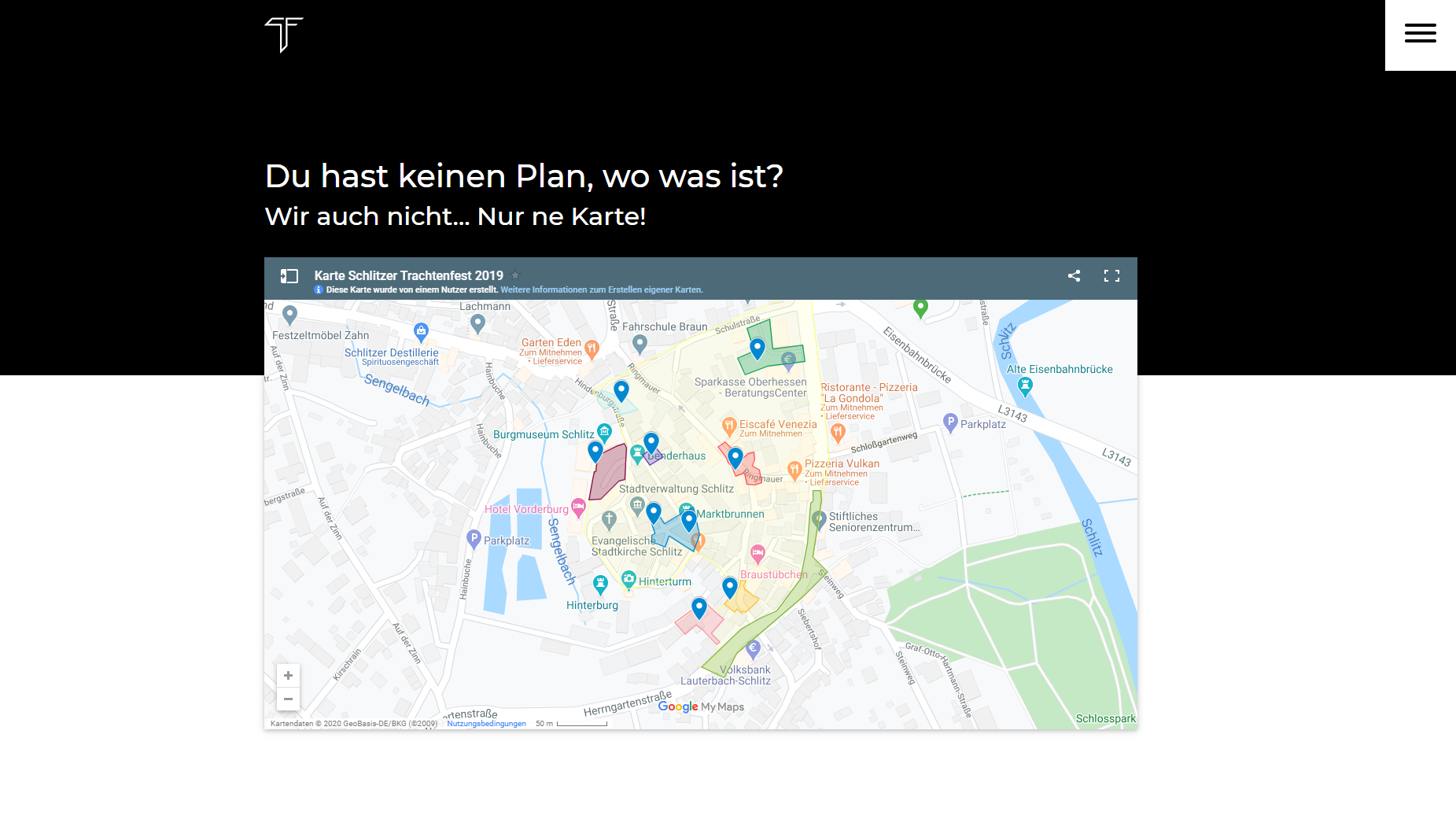The image size is (1456, 819).
Task: Select the blue pin near Hindenburgstraße
Action: [621, 391]
